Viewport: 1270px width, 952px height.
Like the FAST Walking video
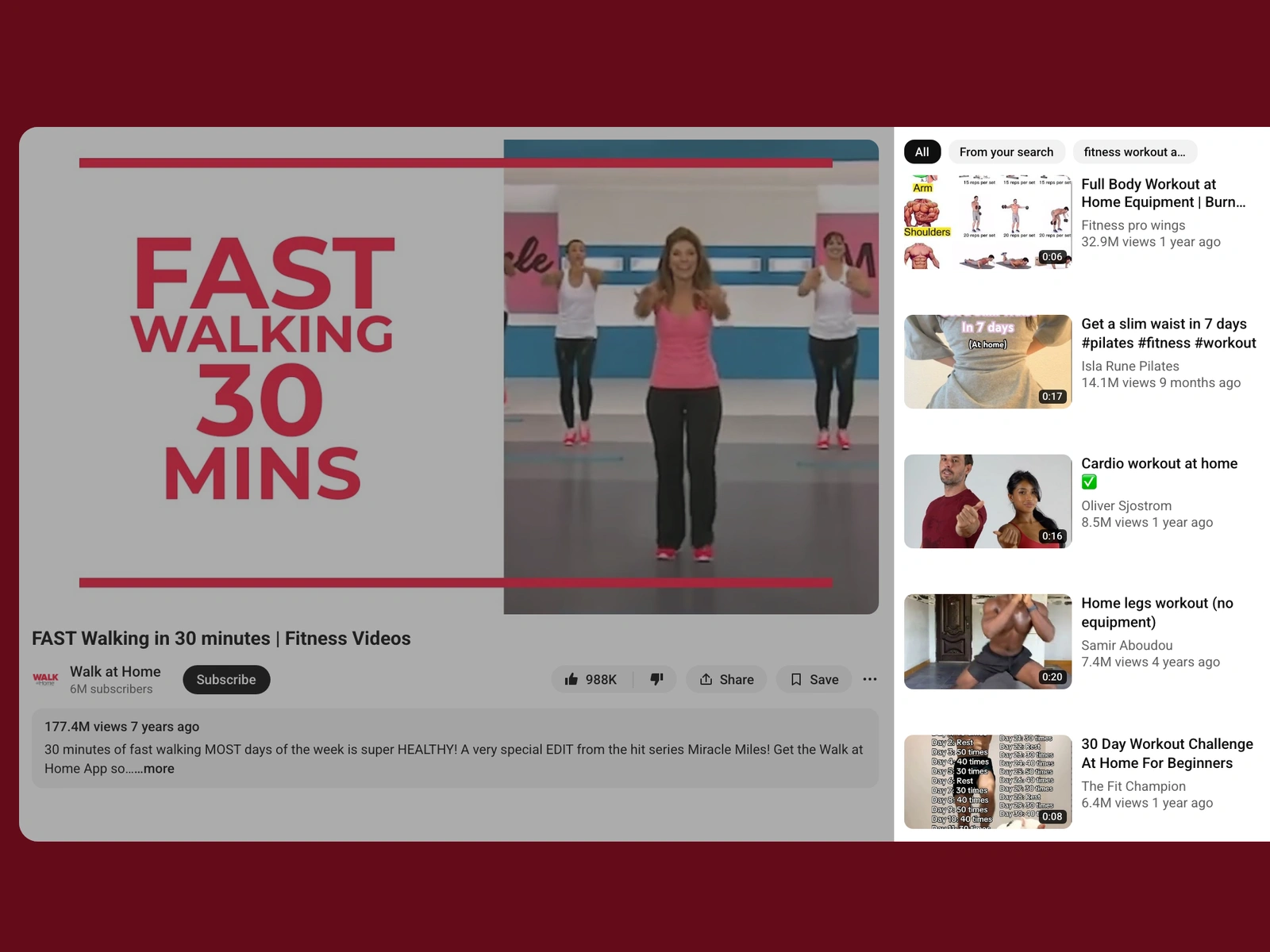(x=591, y=679)
